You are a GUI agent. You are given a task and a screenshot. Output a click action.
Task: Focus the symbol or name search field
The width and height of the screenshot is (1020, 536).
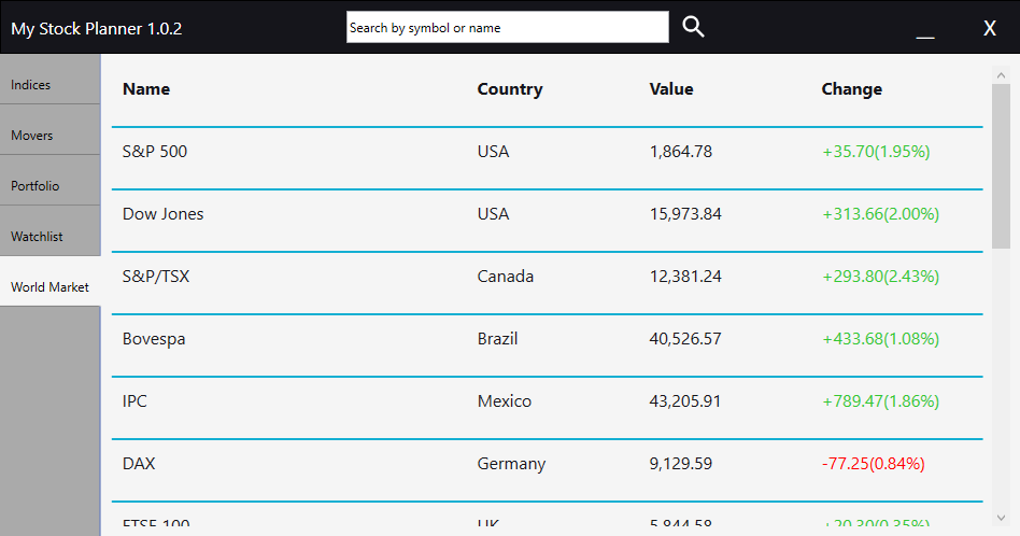[x=507, y=27]
